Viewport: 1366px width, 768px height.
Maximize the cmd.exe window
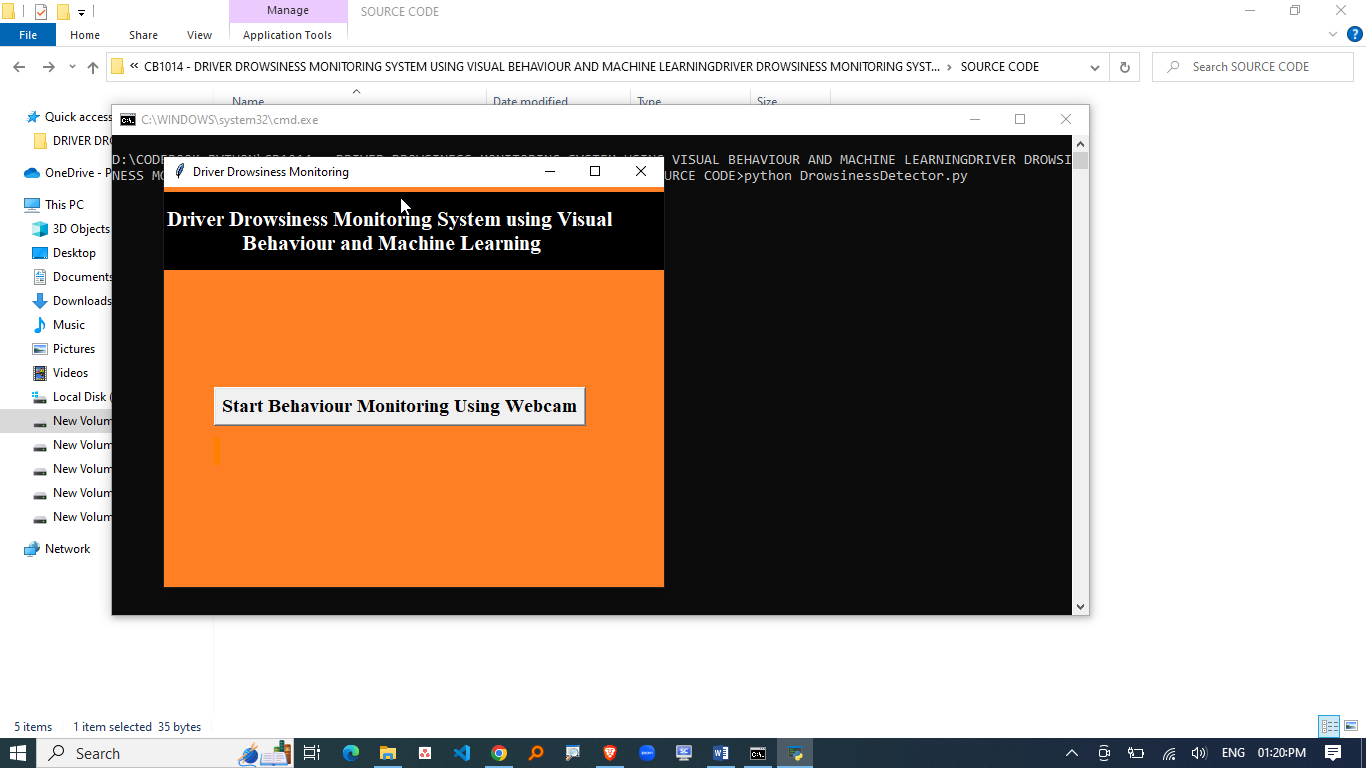coord(1020,119)
